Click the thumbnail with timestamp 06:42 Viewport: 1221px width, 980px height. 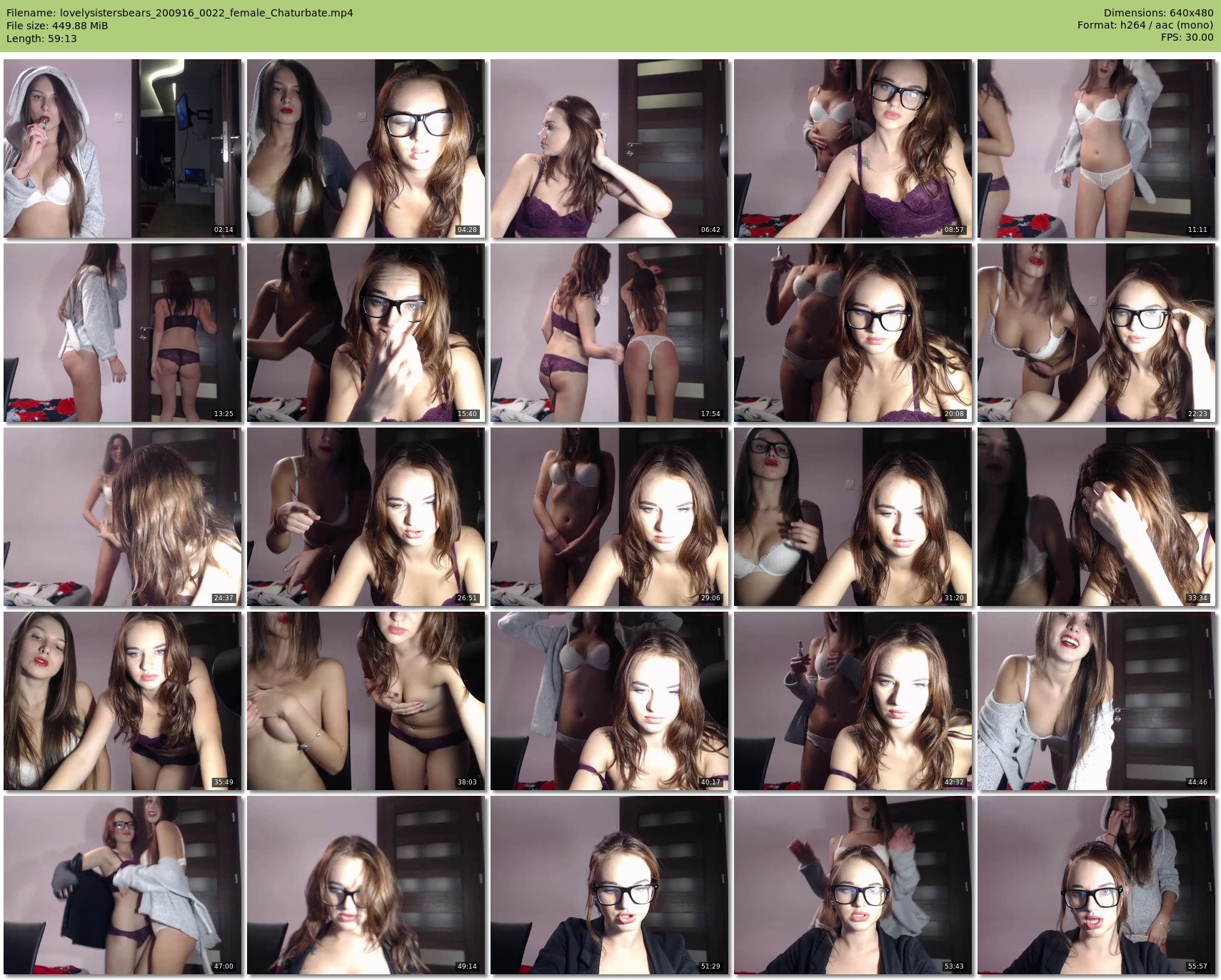click(x=609, y=148)
